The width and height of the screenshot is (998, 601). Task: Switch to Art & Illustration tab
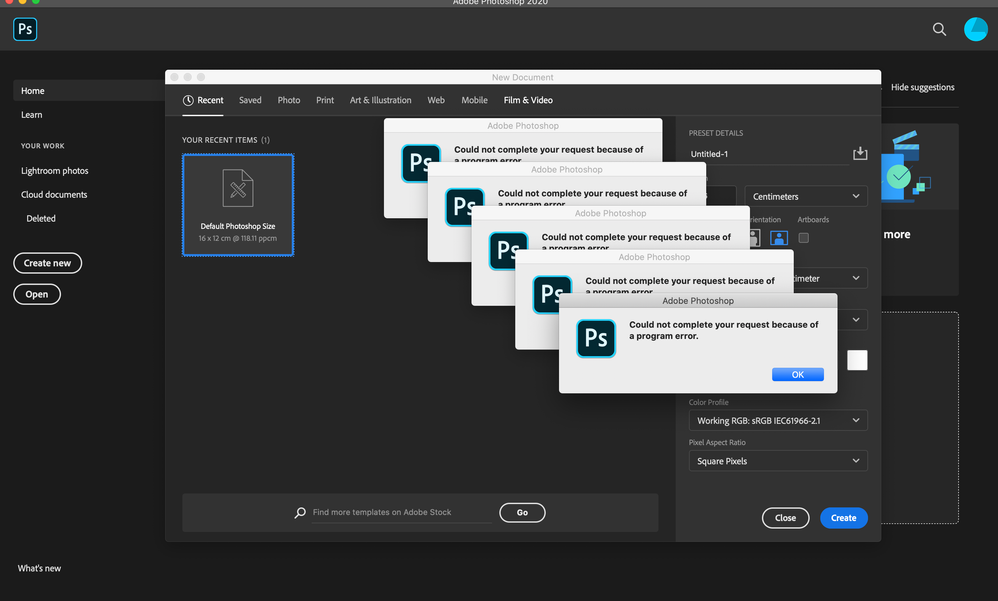[x=381, y=101]
